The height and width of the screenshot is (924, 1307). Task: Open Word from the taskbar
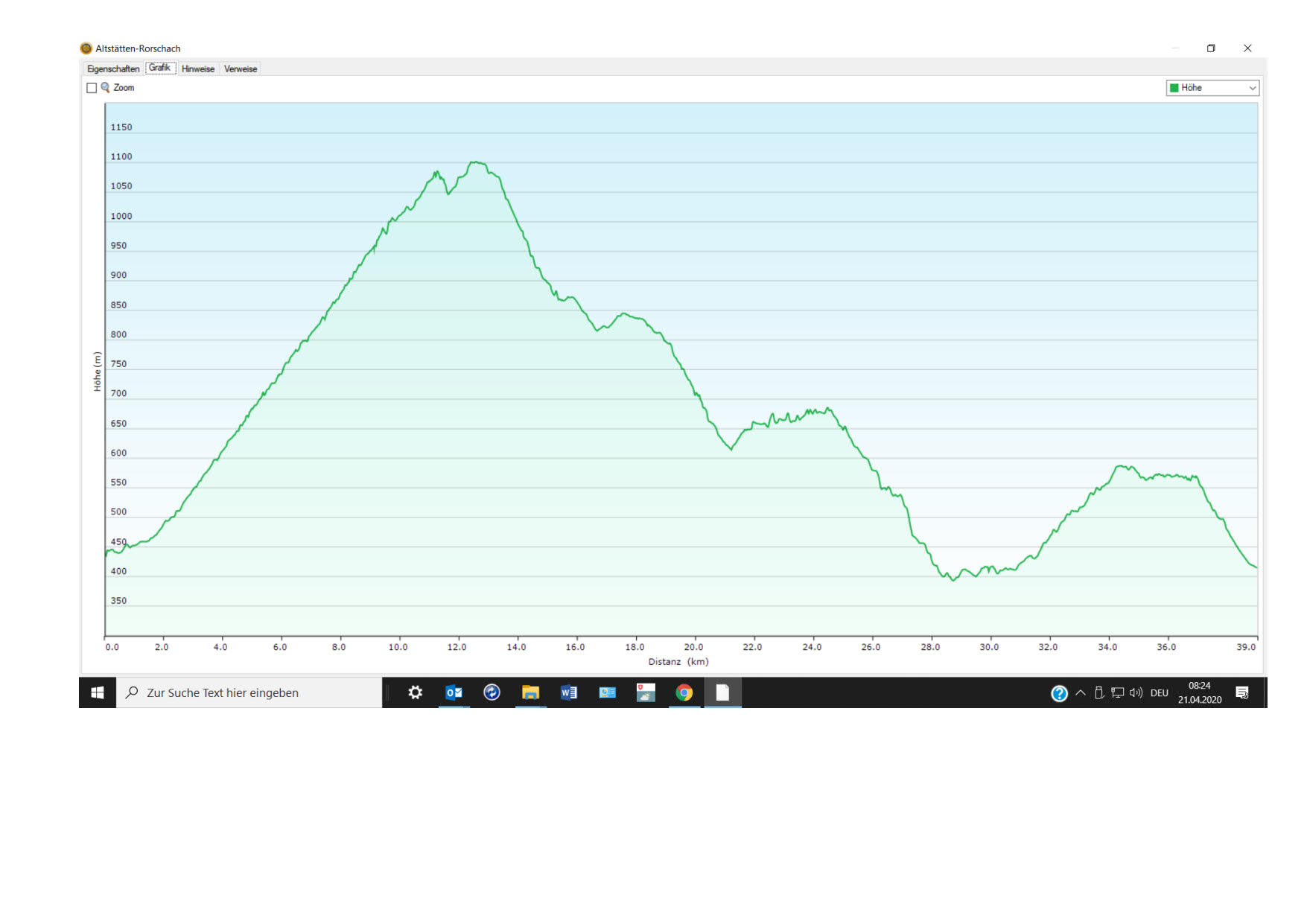pyautogui.click(x=569, y=692)
